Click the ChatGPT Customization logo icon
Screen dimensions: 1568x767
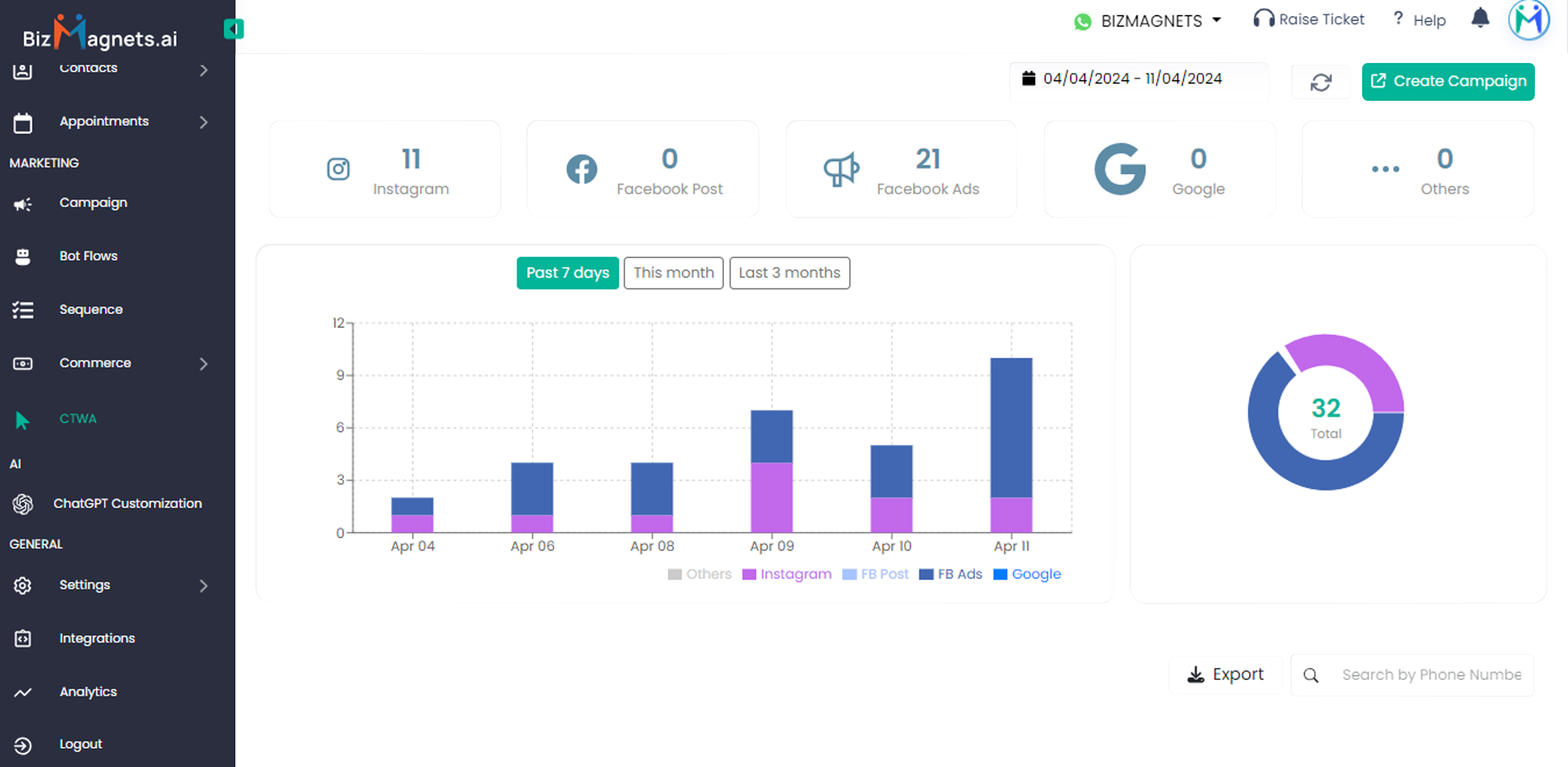click(22, 504)
